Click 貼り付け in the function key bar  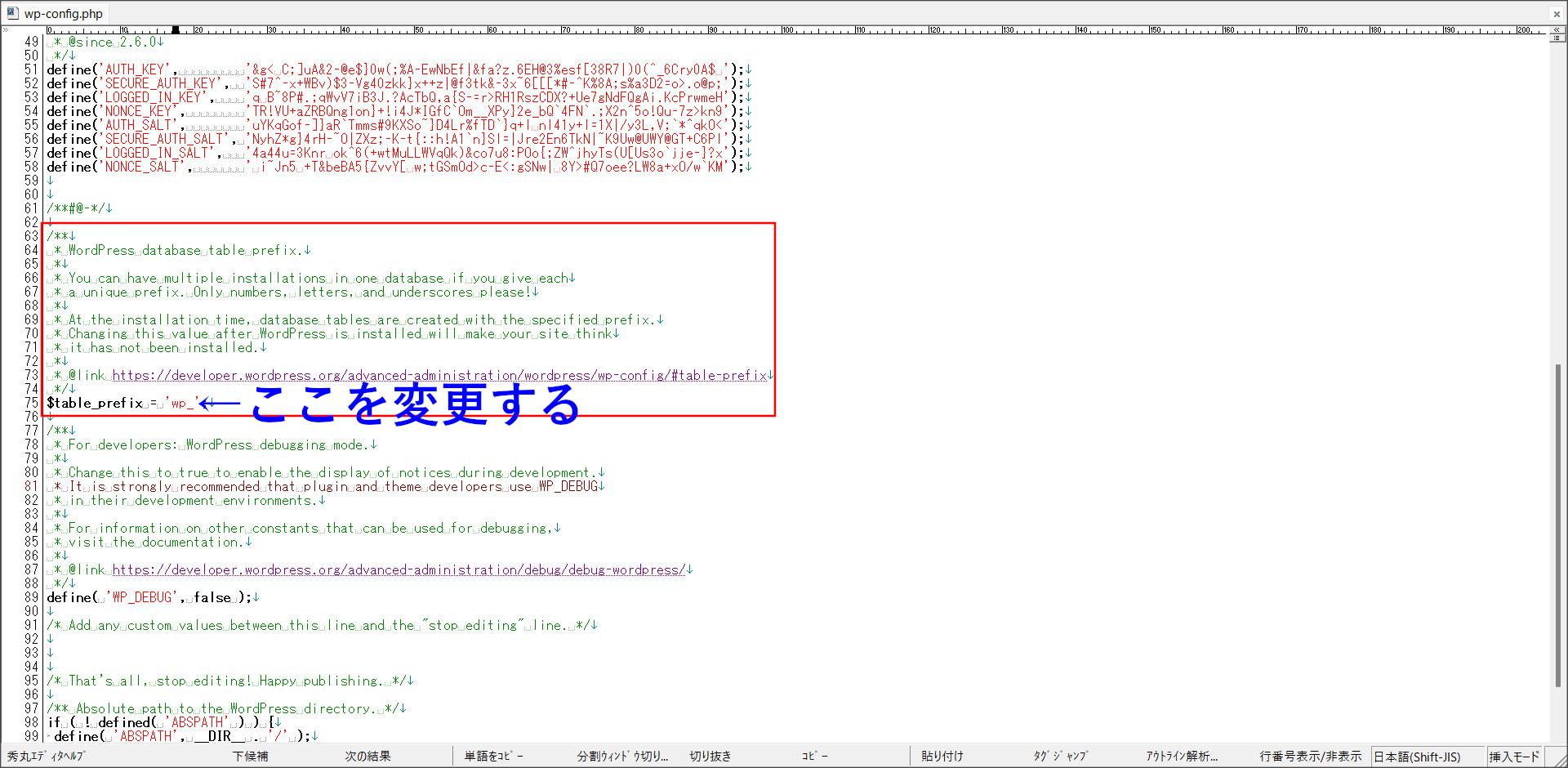(x=942, y=757)
